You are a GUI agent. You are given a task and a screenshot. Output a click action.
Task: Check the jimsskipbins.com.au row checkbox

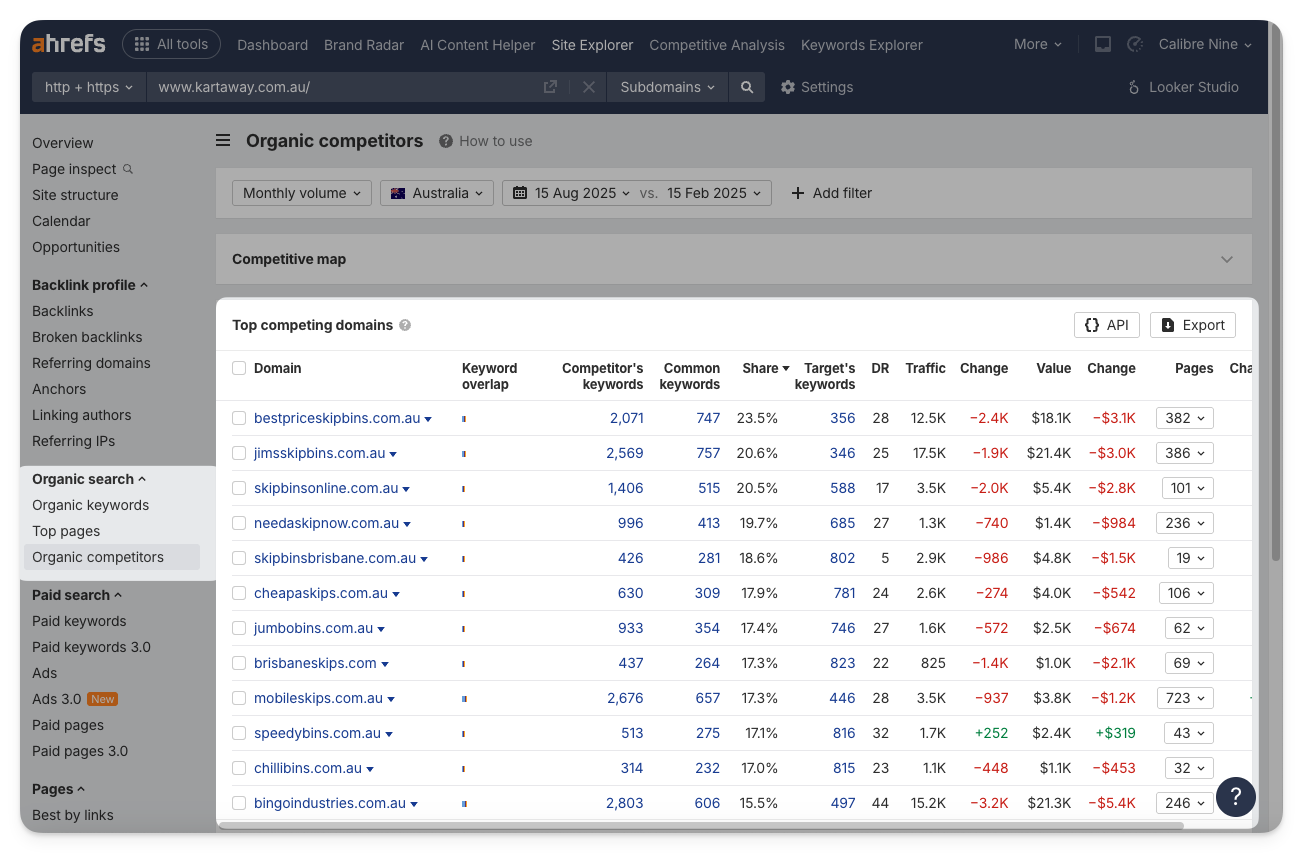pos(239,453)
